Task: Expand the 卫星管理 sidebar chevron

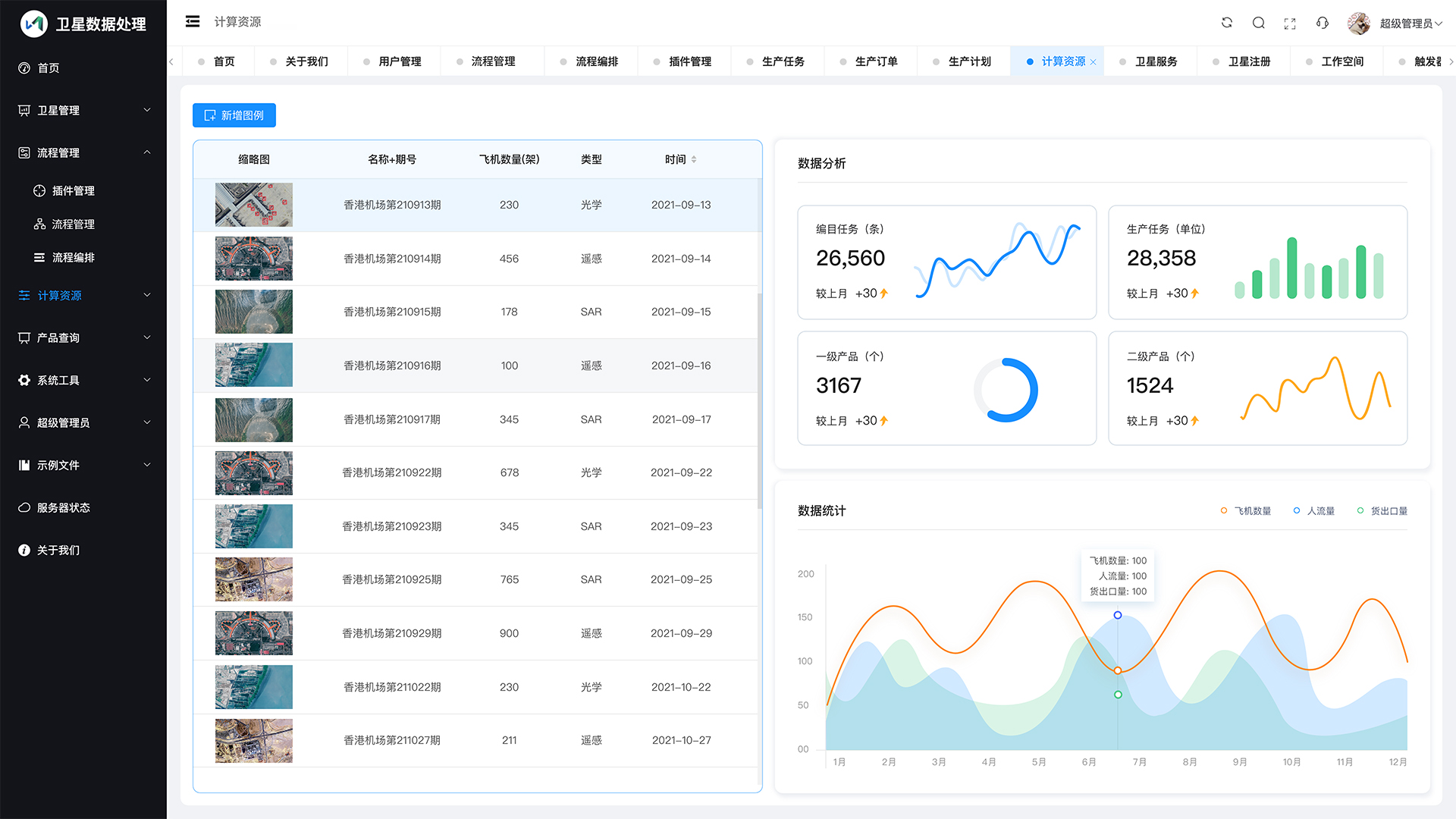Action: [x=147, y=110]
